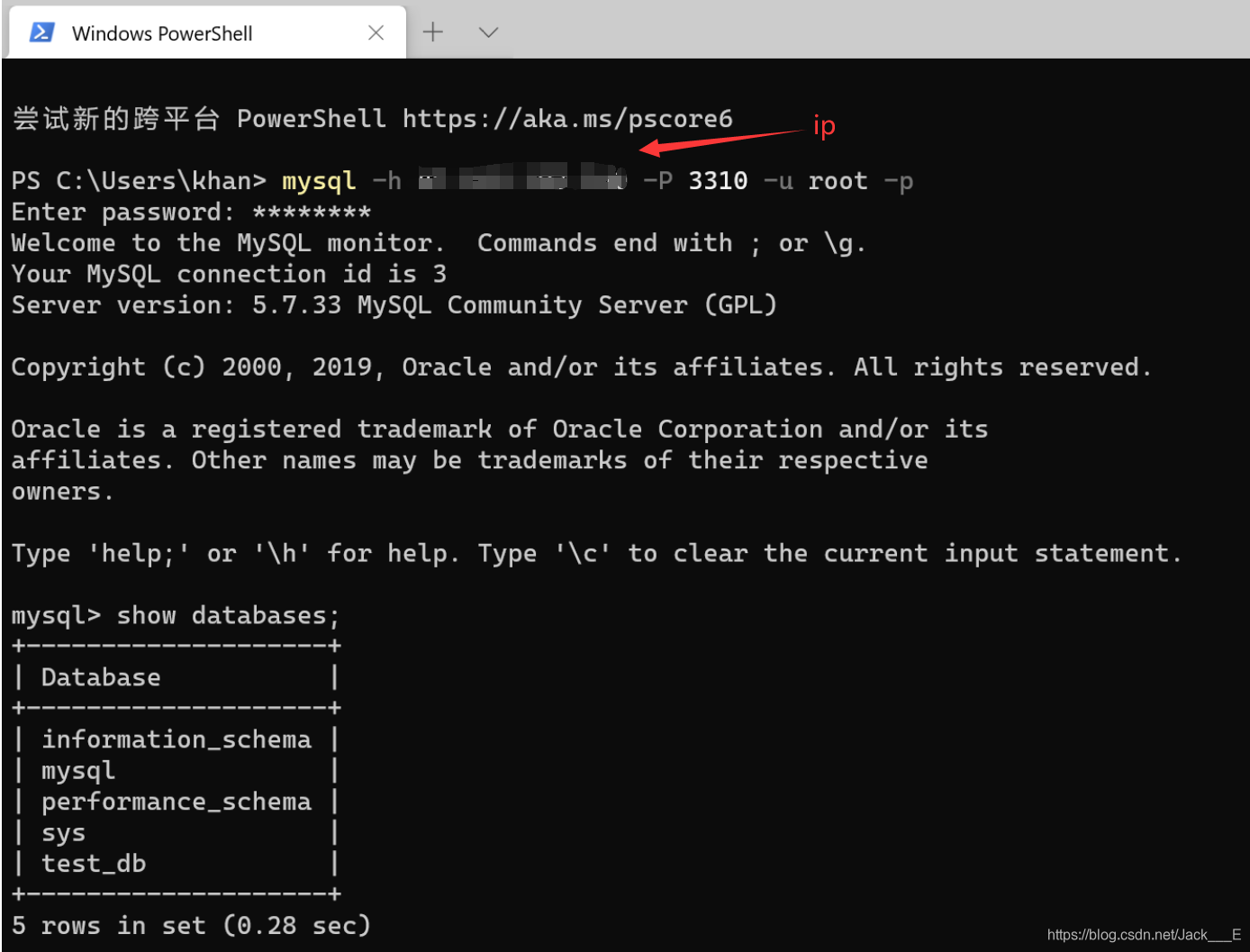Click the 'performance_schema' row
1250x952 pixels.
[177, 802]
